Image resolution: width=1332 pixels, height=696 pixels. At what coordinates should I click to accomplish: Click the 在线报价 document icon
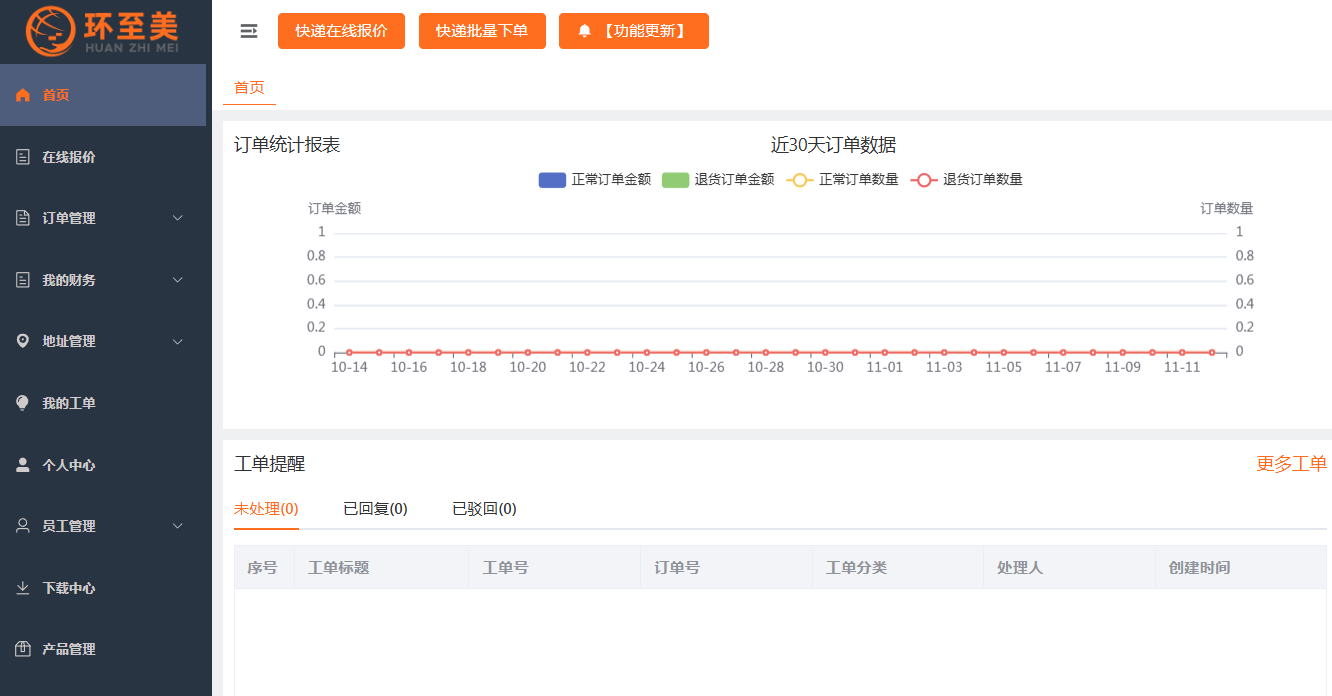23,157
